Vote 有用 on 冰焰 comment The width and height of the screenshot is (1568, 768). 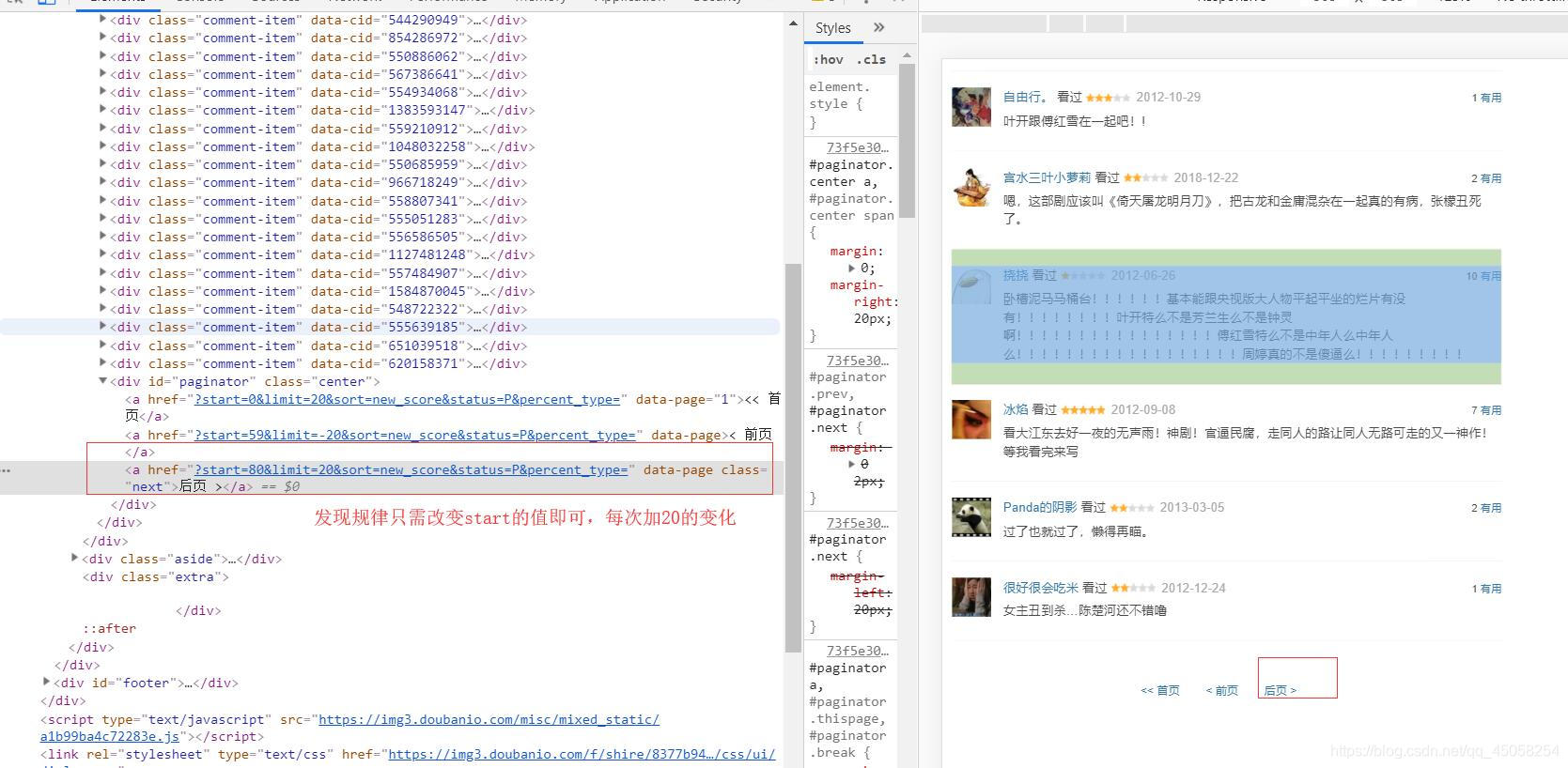point(1491,410)
